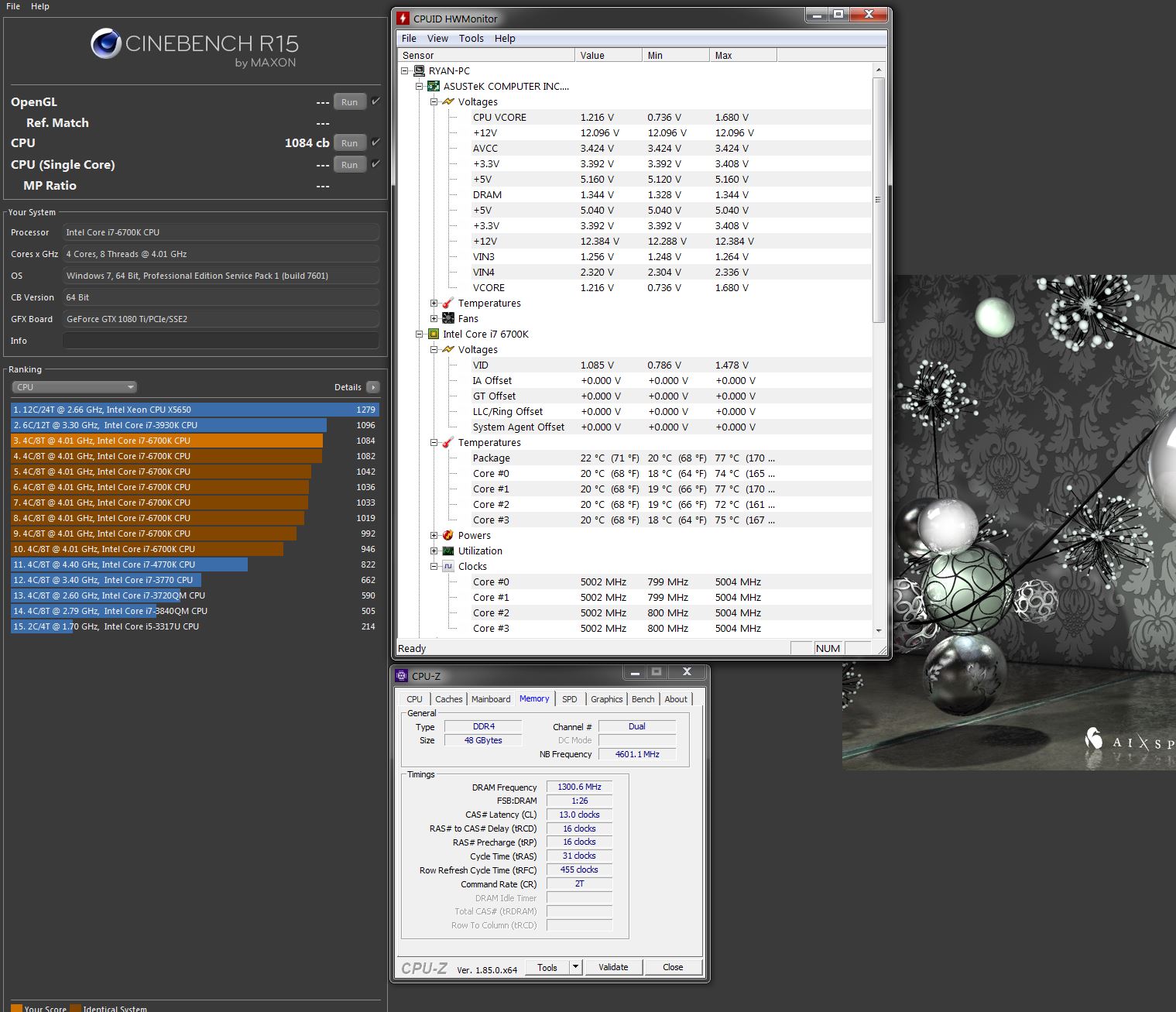Select ranking bar Core i7-3930K
This screenshot has width=1176, height=1012.
pyautogui.click(x=169, y=425)
